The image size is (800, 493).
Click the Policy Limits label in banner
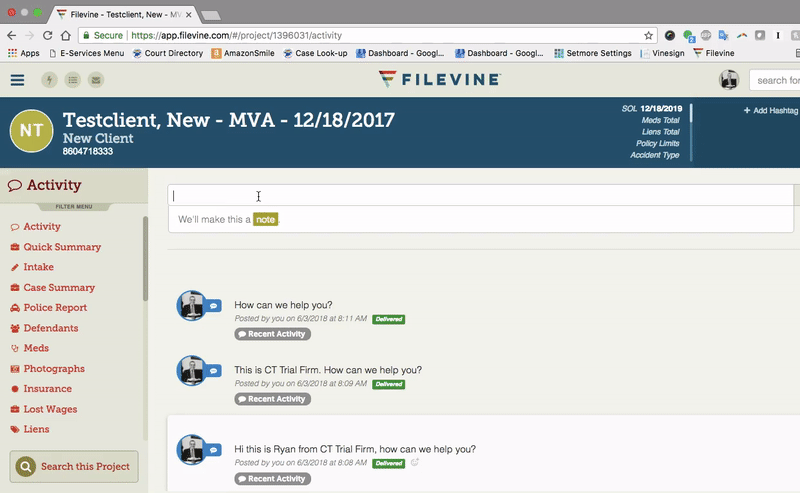[x=658, y=143]
